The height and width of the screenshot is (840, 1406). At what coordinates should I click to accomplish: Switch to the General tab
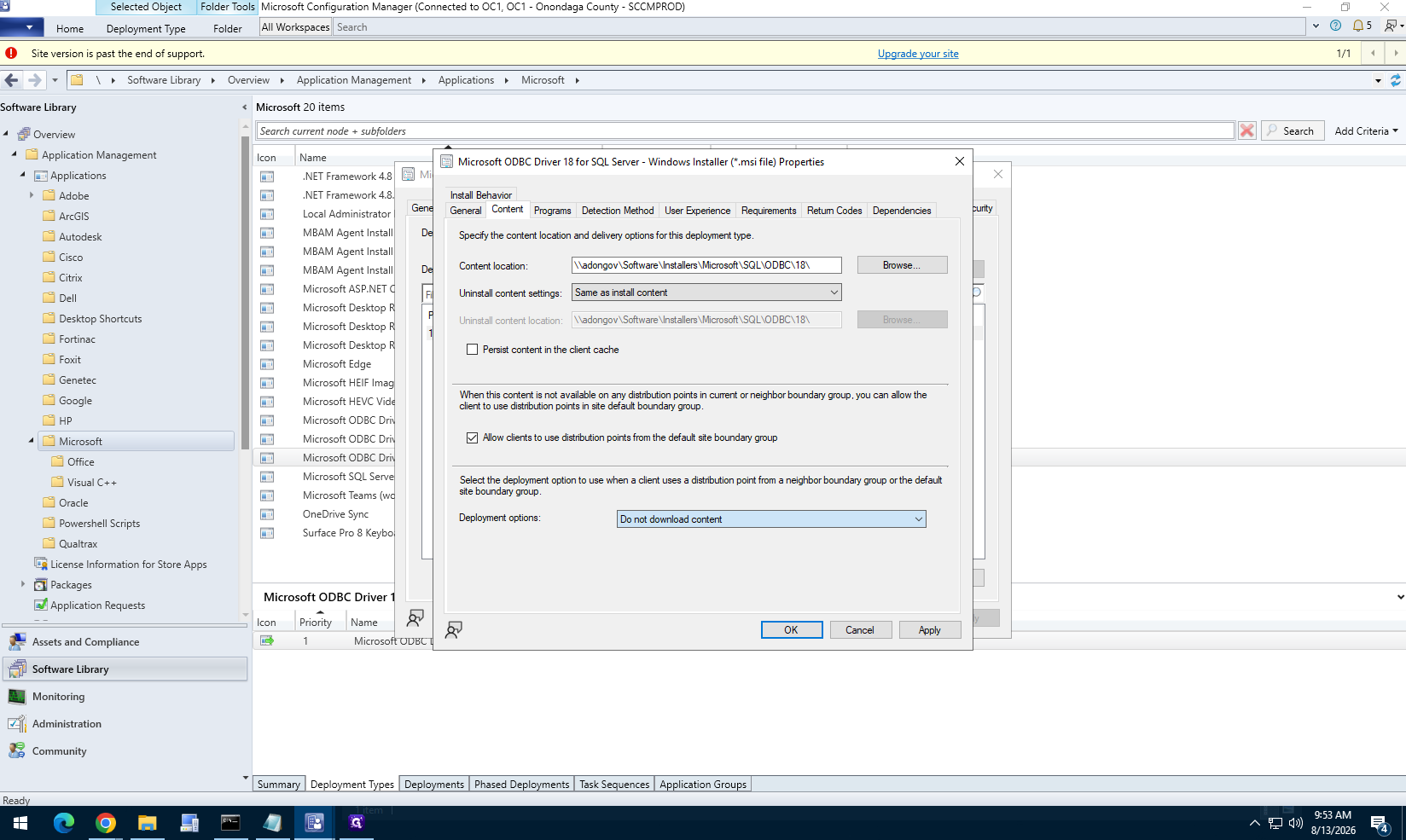point(466,211)
